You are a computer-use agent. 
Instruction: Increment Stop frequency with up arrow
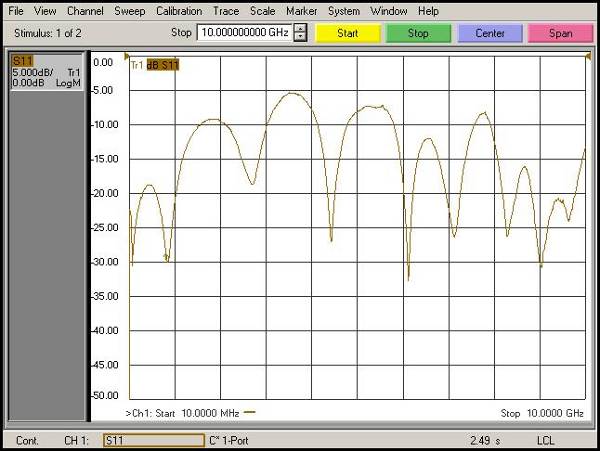coord(300,28)
